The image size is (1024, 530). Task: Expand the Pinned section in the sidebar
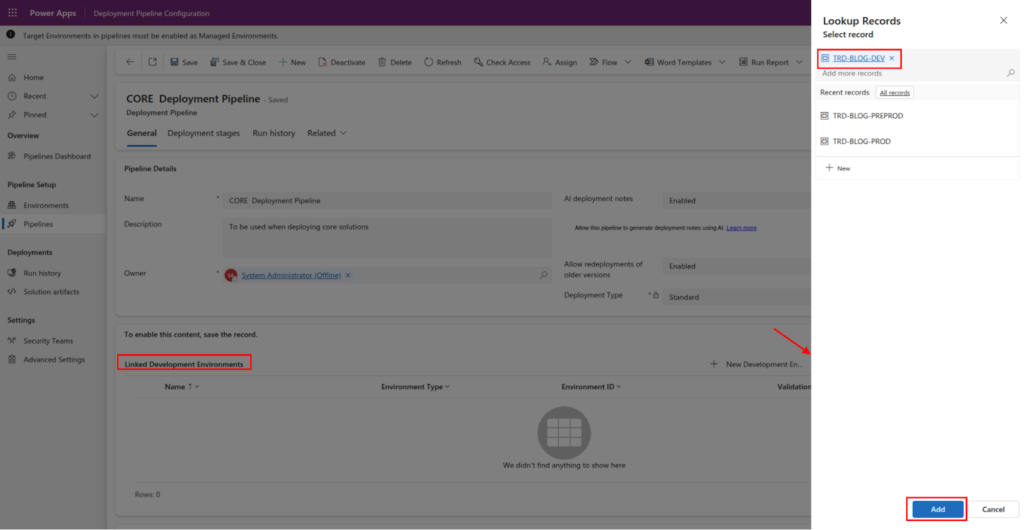point(94,115)
